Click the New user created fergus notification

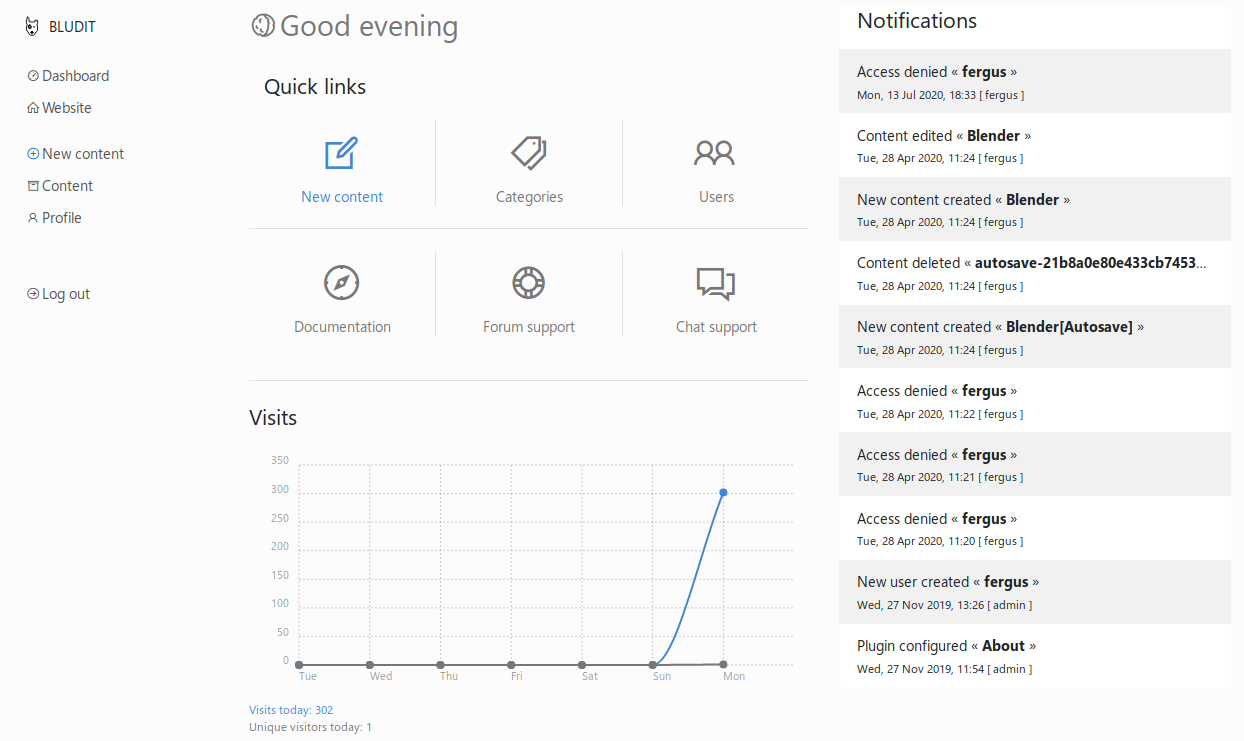[x=1034, y=592]
